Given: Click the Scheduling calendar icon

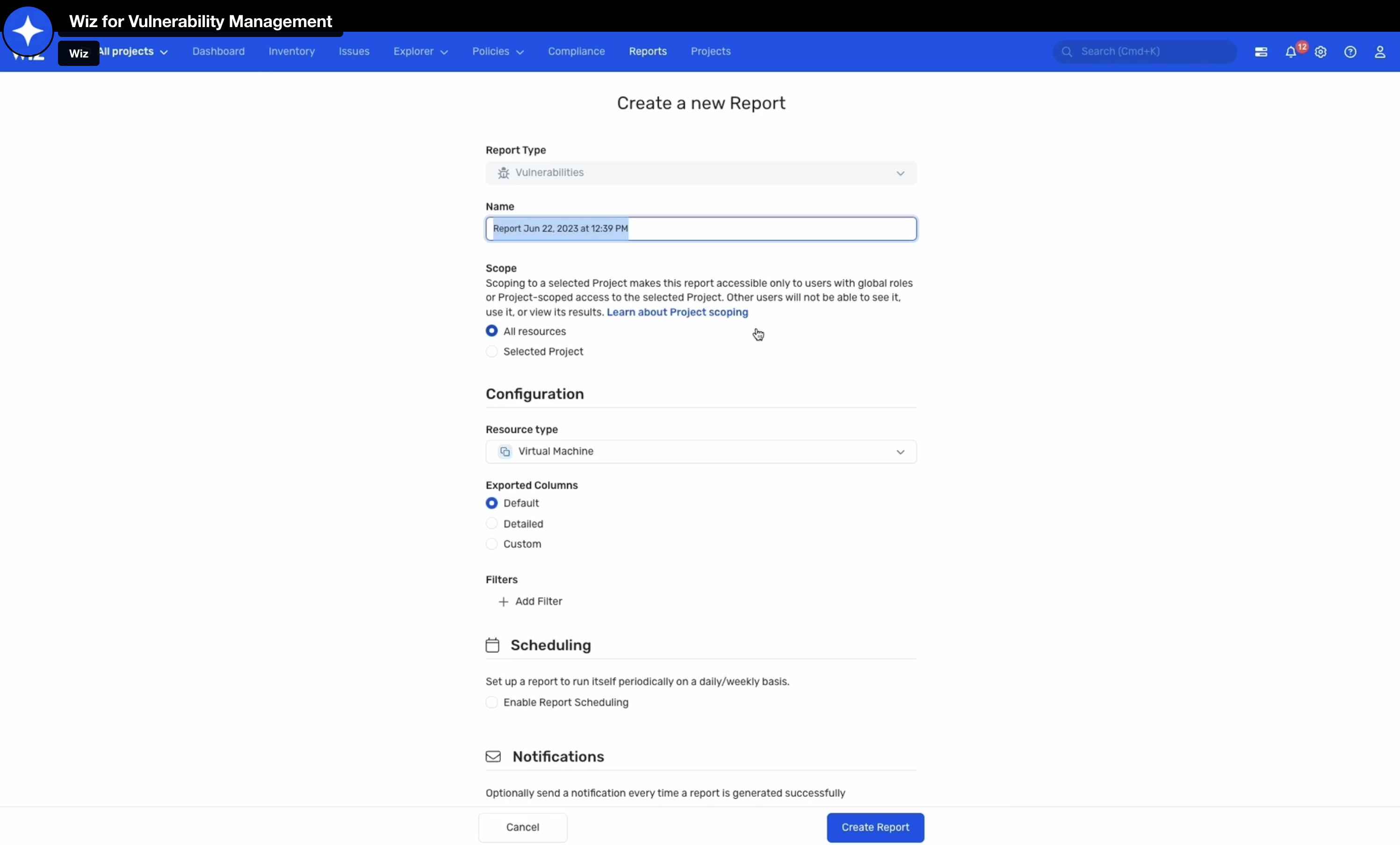Looking at the screenshot, I should (x=492, y=645).
